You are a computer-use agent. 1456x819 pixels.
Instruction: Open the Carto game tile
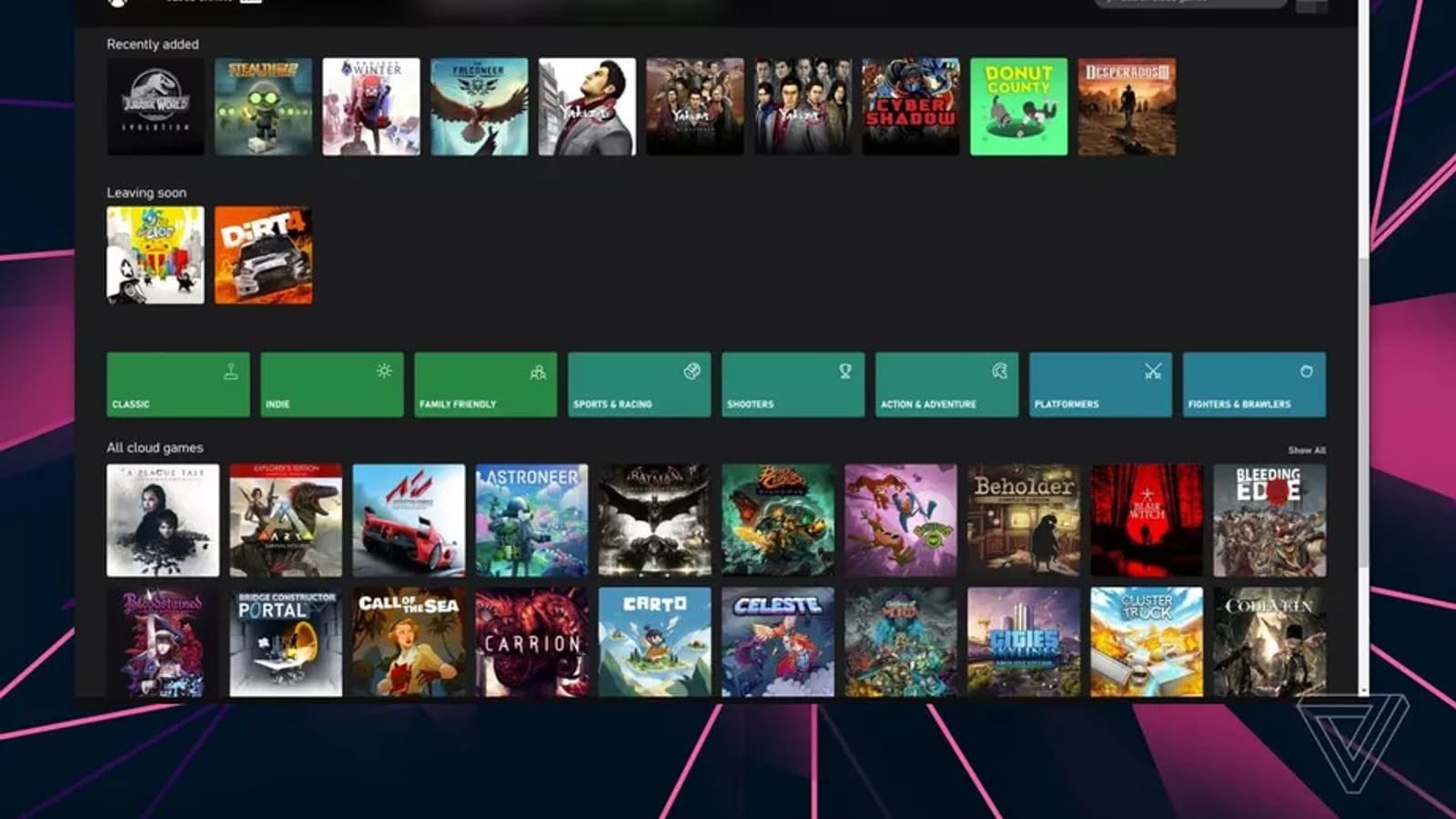[655, 642]
